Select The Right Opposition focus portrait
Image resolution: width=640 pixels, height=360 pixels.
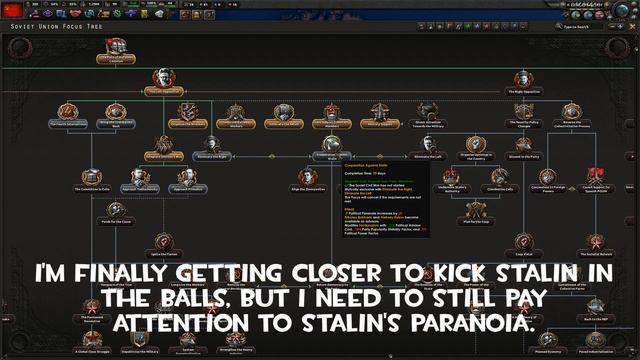(524, 79)
